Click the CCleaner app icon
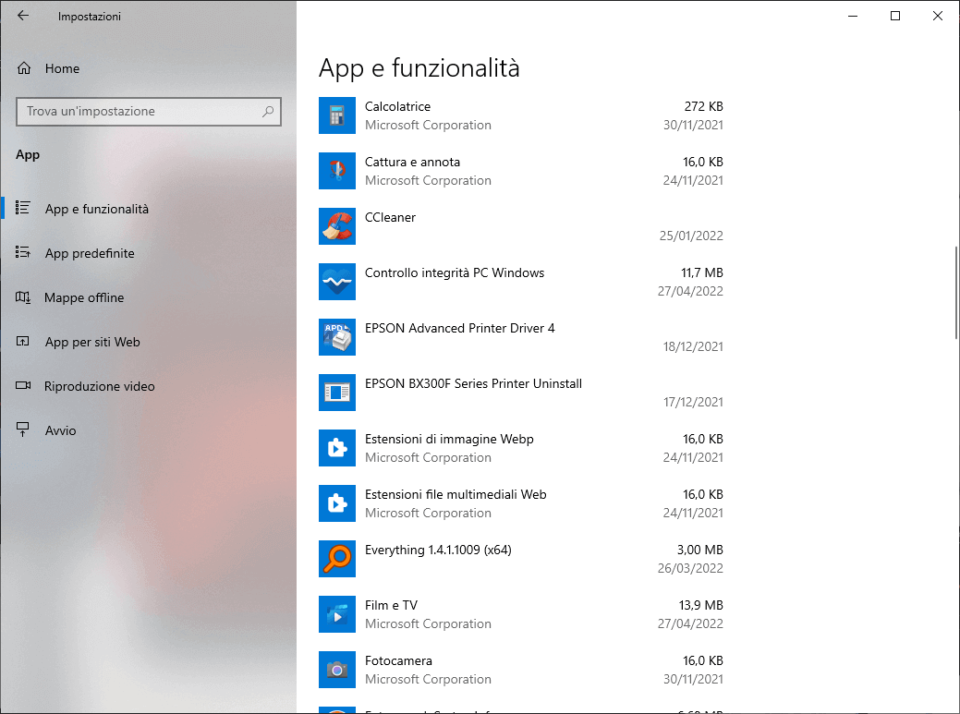 point(337,226)
